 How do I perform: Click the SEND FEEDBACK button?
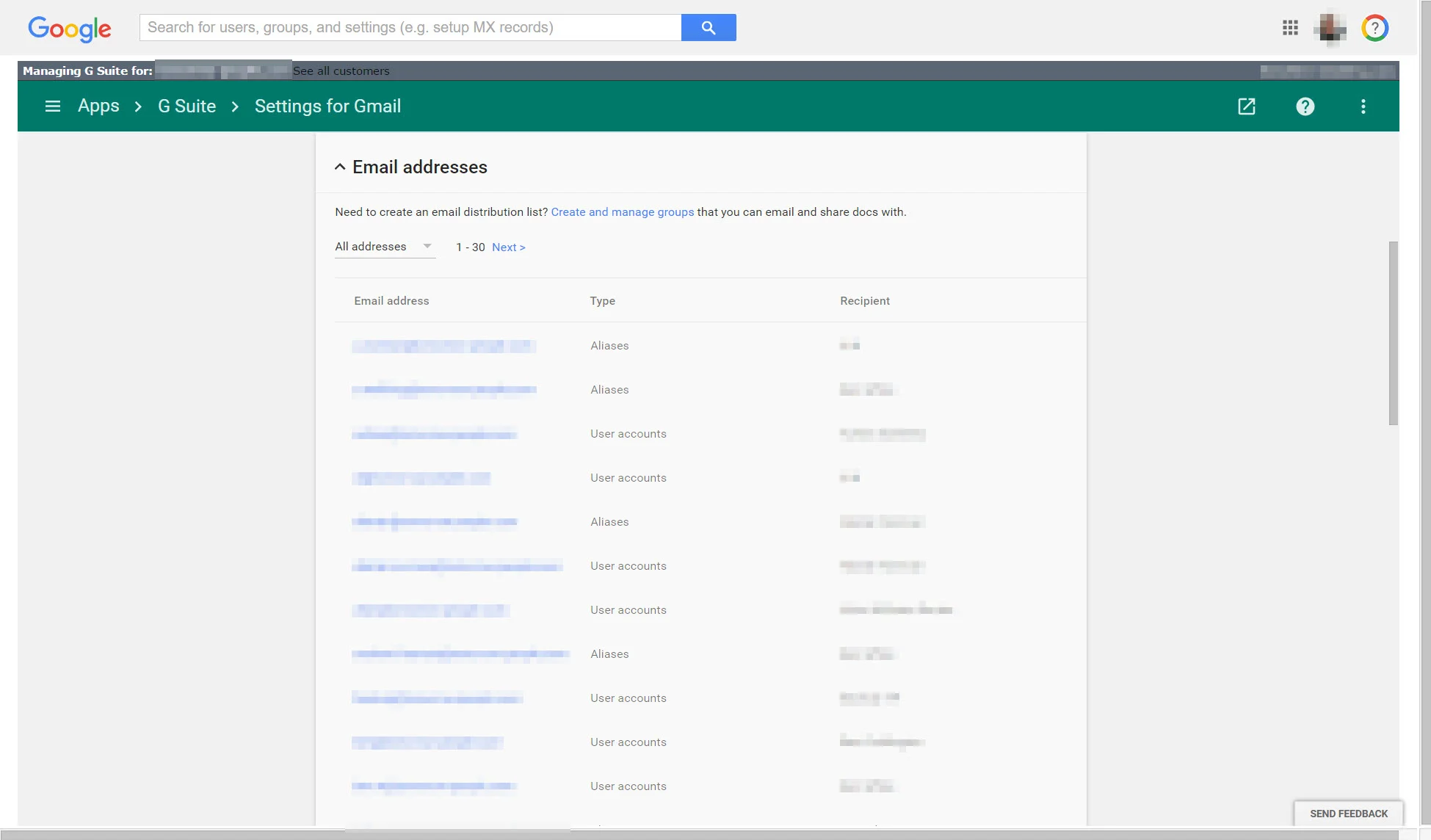(x=1348, y=814)
